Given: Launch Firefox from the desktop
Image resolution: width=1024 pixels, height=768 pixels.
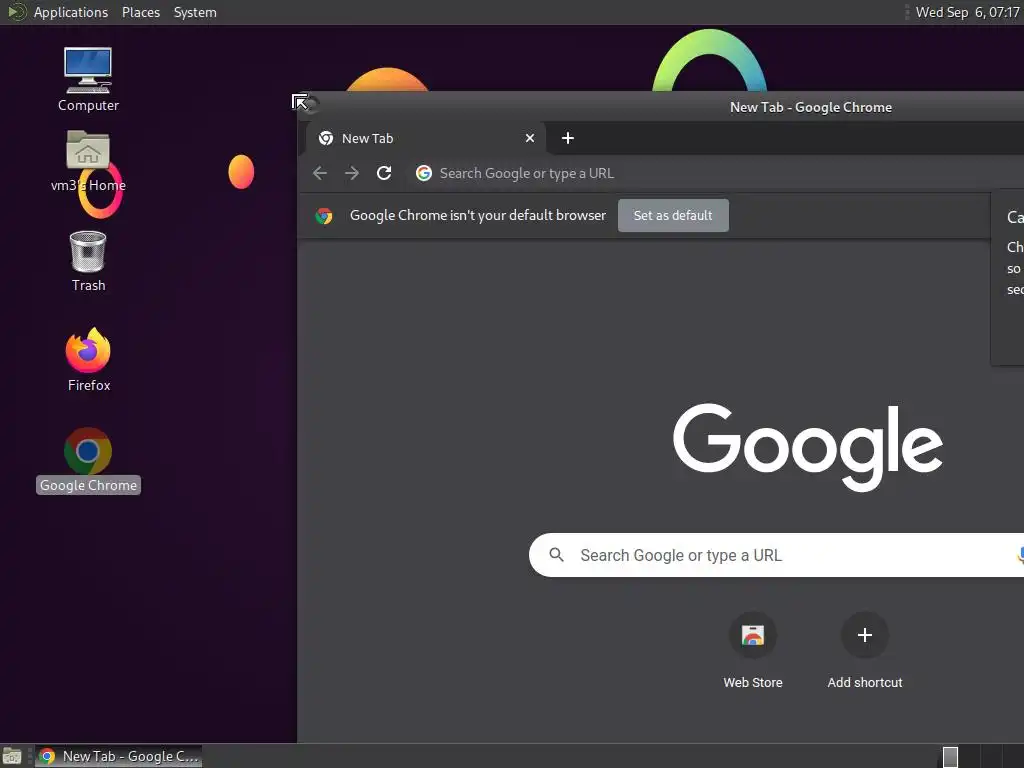Looking at the screenshot, I should click(x=88, y=359).
